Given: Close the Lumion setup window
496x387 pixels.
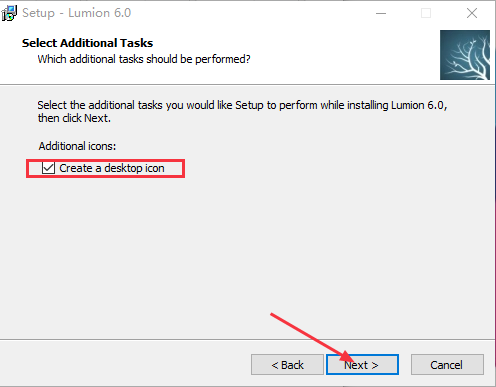Looking at the screenshot, I should 472,13.
